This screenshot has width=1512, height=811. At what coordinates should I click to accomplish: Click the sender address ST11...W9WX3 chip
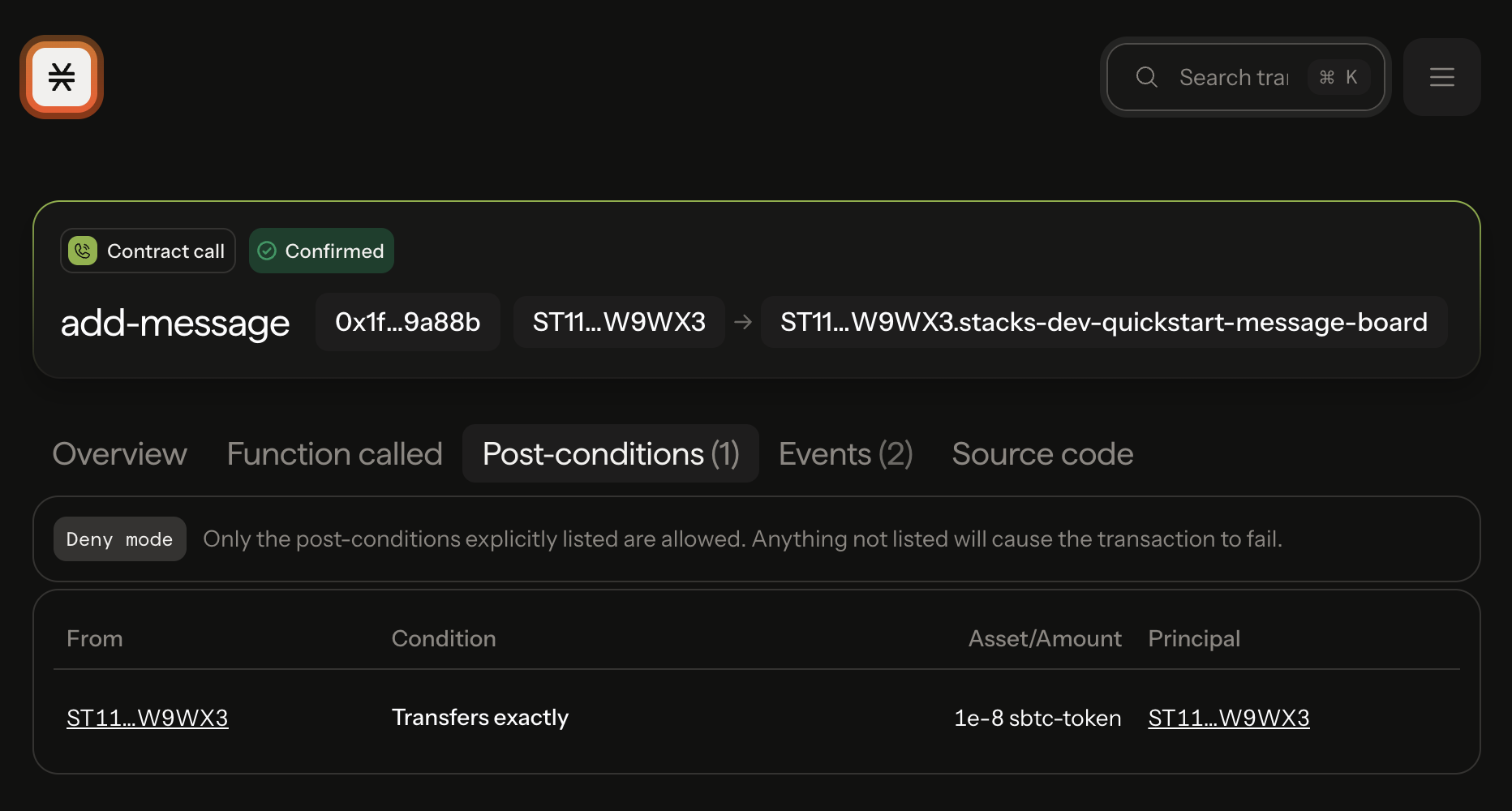619,322
